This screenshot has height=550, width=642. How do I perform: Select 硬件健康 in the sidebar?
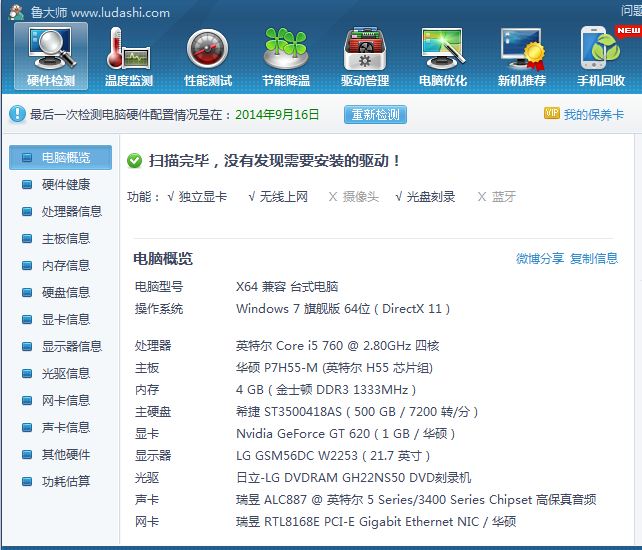[x=65, y=185]
